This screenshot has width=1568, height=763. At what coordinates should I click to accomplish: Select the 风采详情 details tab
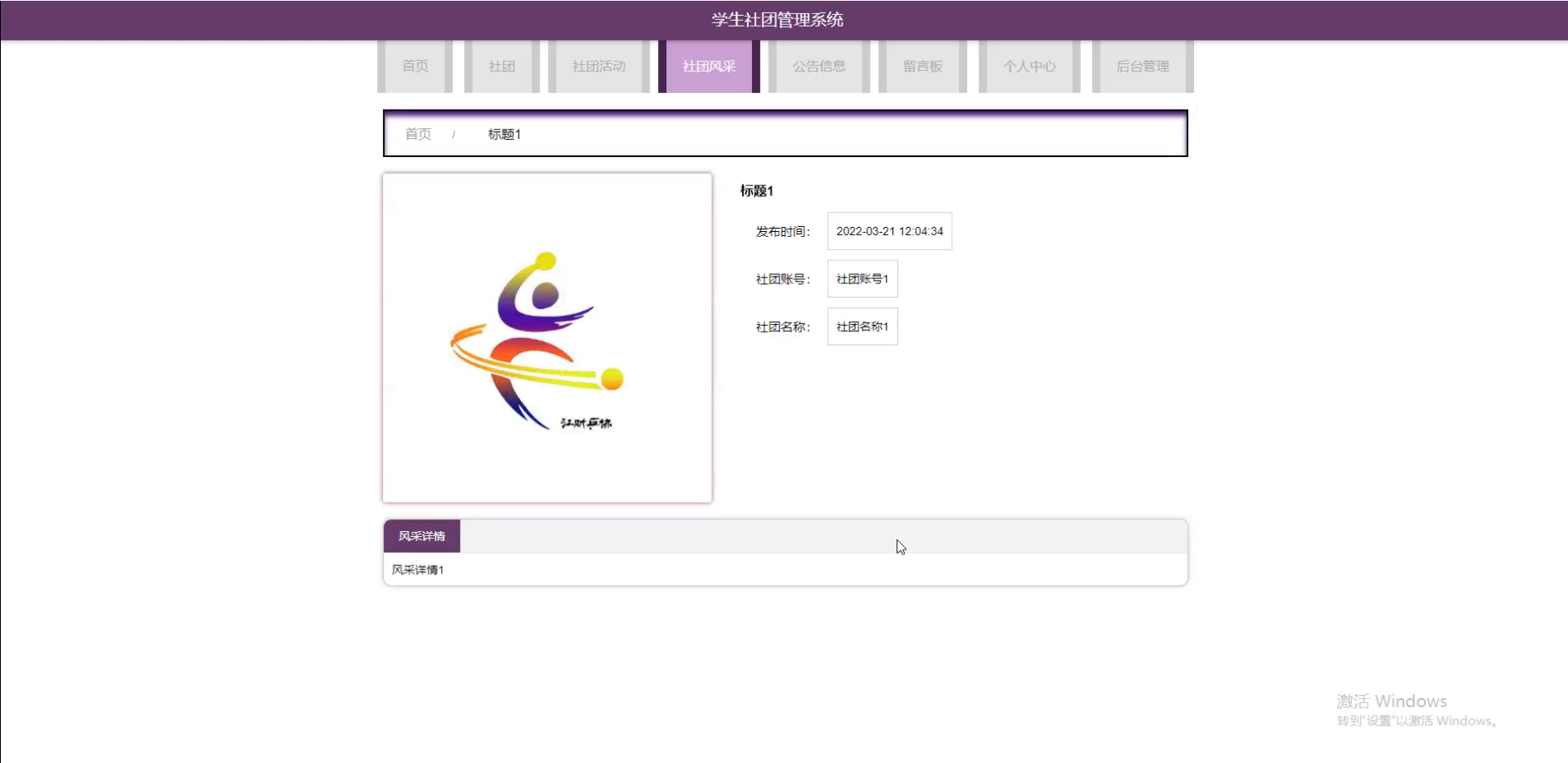pos(422,536)
